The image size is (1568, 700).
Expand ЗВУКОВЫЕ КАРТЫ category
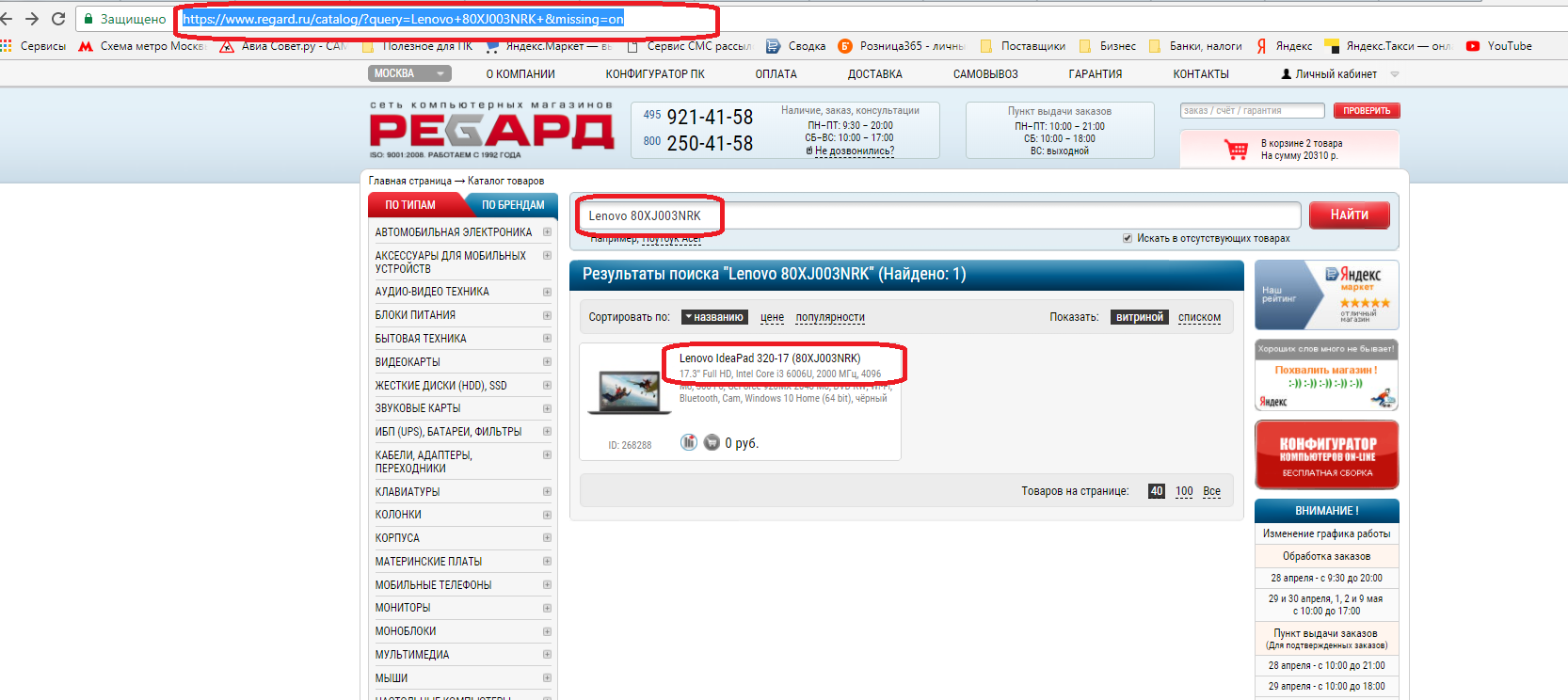[x=547, y=408]
